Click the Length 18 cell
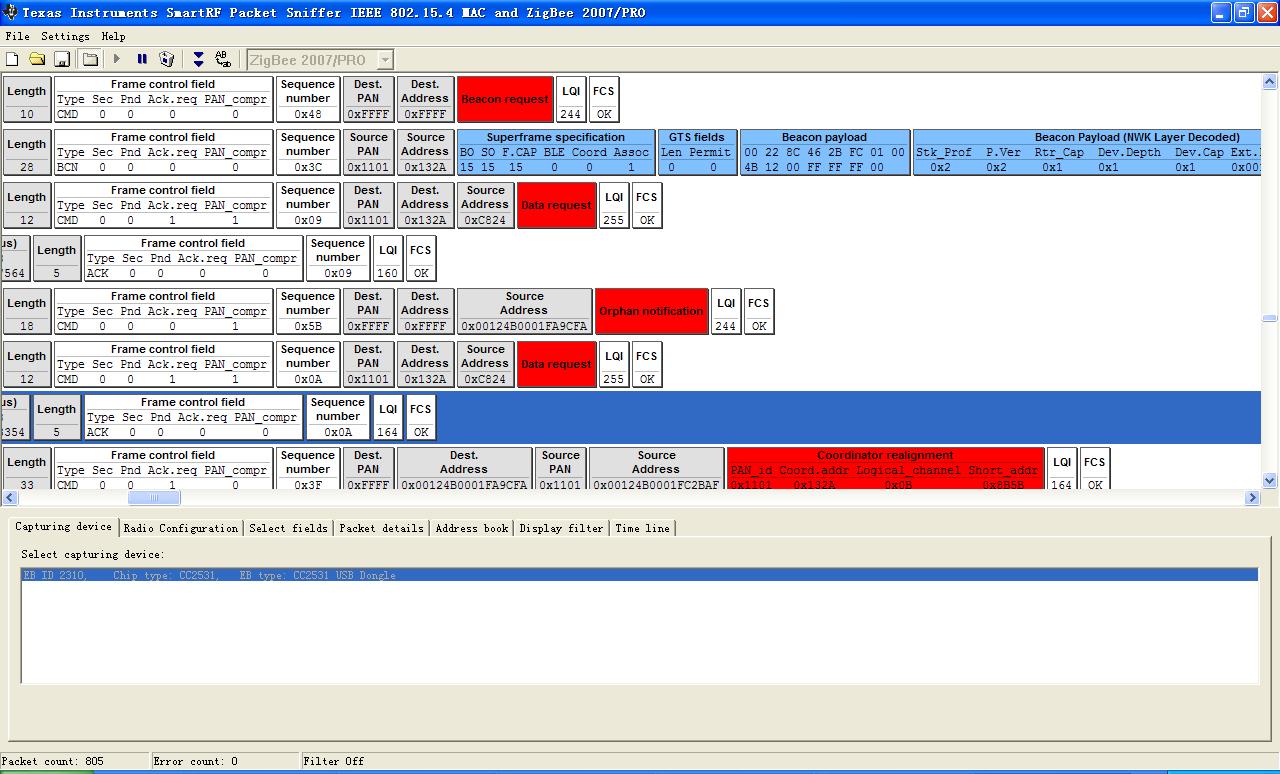This screenshot has height=774, width=1280. coord(27,311)
